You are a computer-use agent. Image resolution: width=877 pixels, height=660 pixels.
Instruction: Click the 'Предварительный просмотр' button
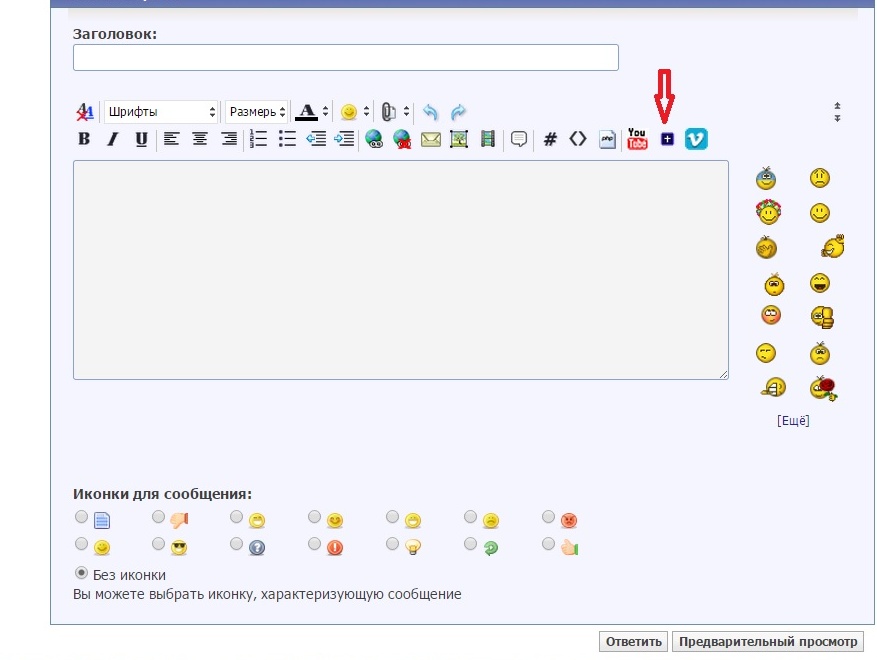[767, 642]
